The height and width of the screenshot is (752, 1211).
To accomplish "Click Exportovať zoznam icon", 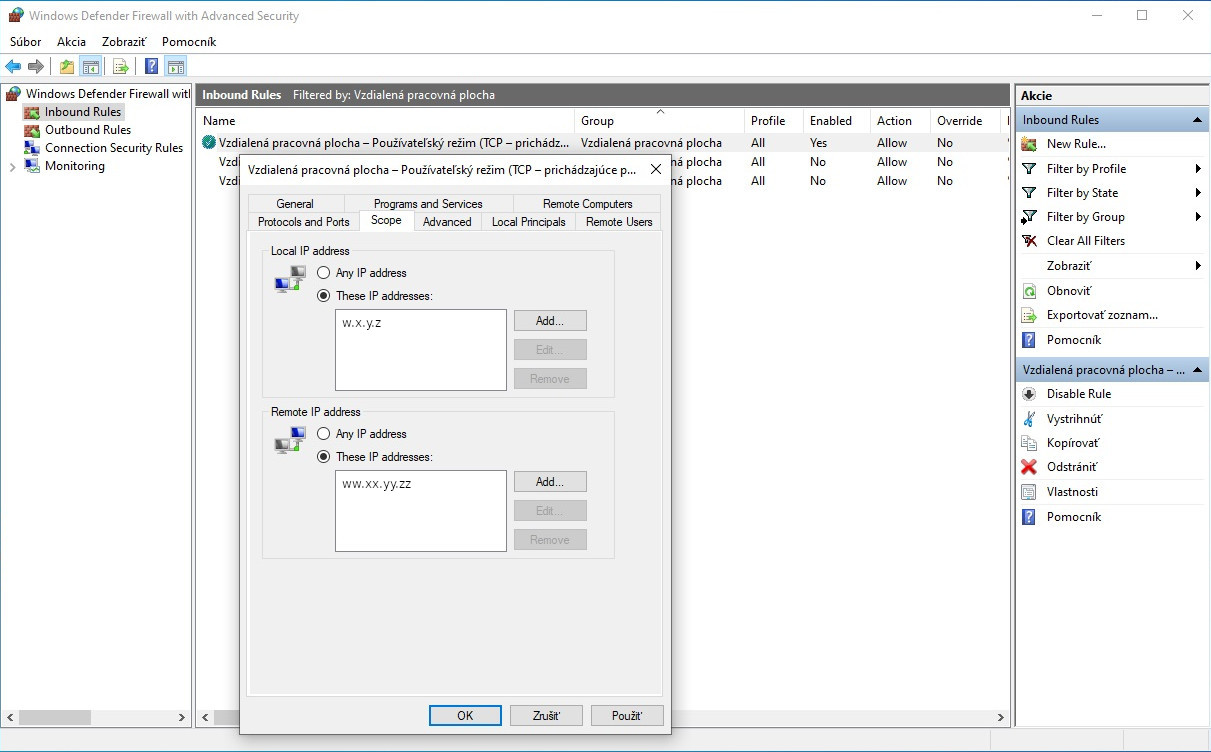I will click(1029, 315).
